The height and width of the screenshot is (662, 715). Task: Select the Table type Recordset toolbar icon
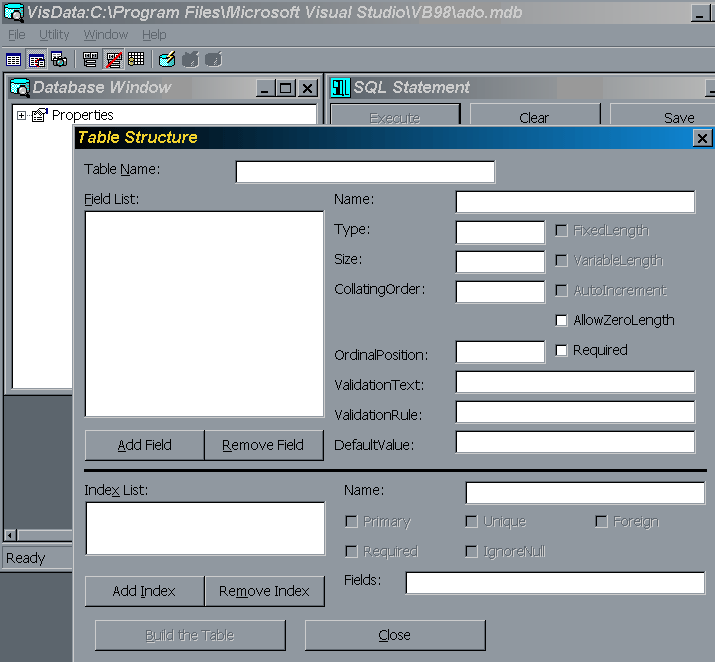click(x=13, y=60)
